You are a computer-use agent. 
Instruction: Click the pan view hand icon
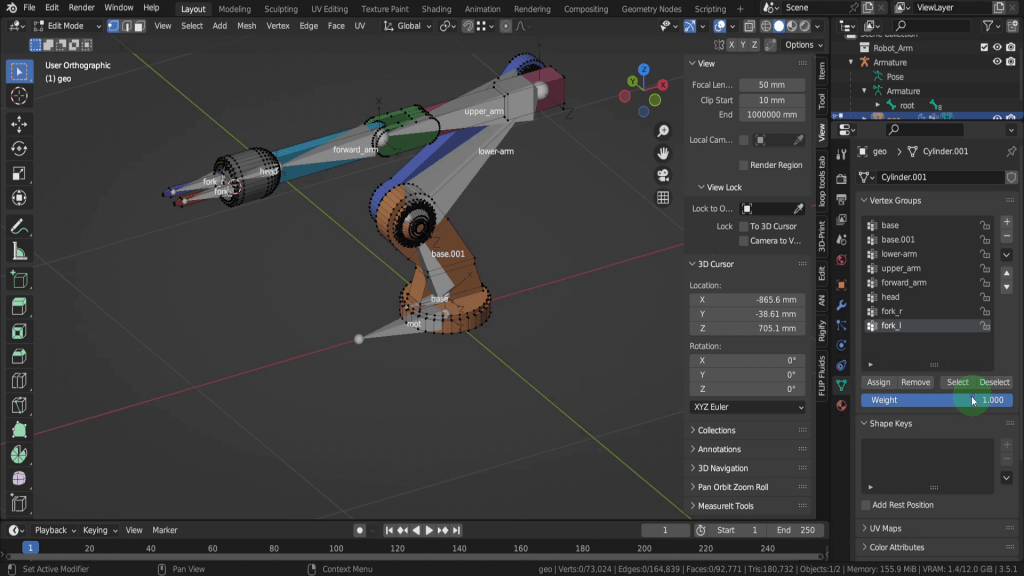663,153
